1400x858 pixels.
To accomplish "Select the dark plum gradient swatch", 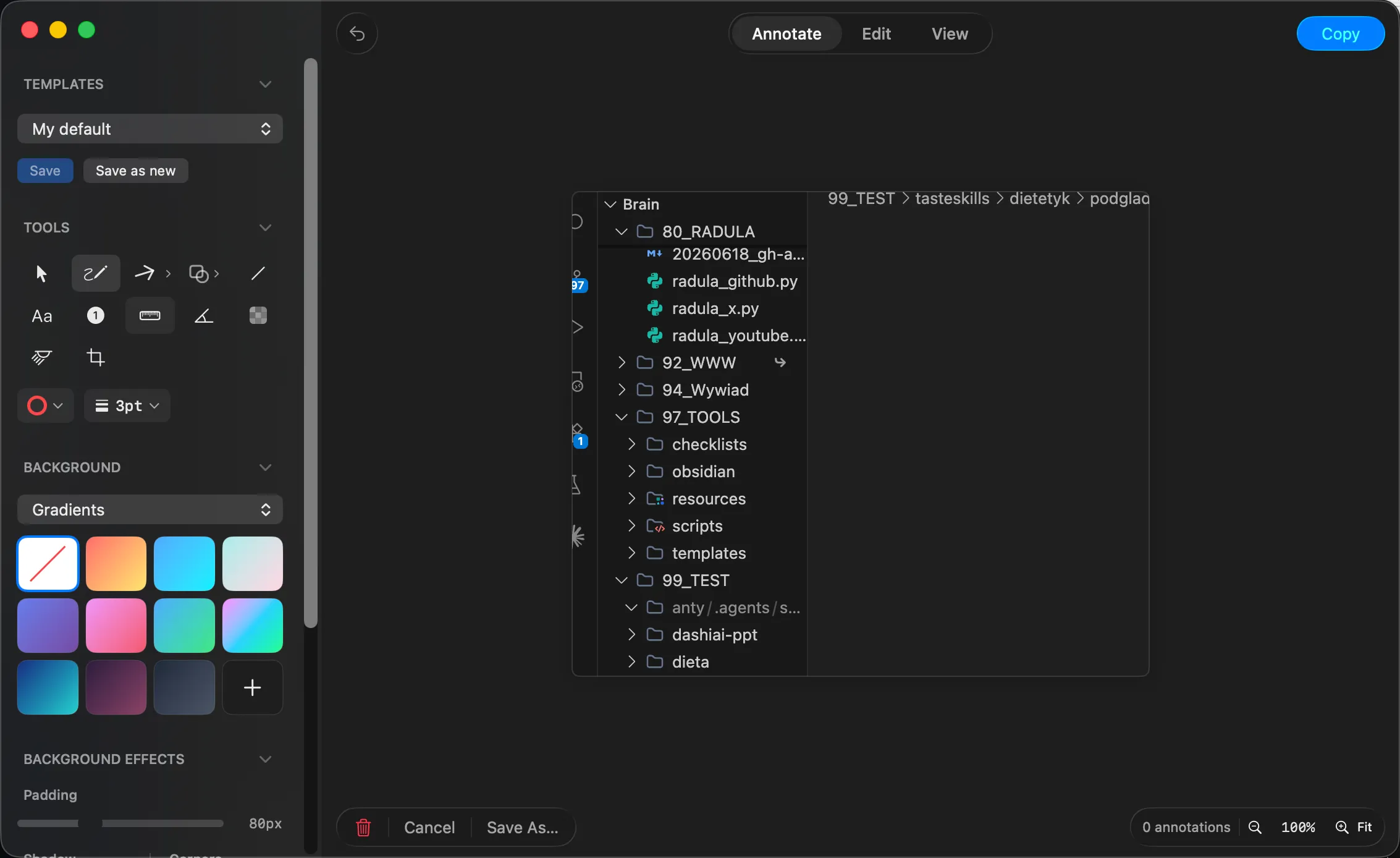I will click(116, 687).
